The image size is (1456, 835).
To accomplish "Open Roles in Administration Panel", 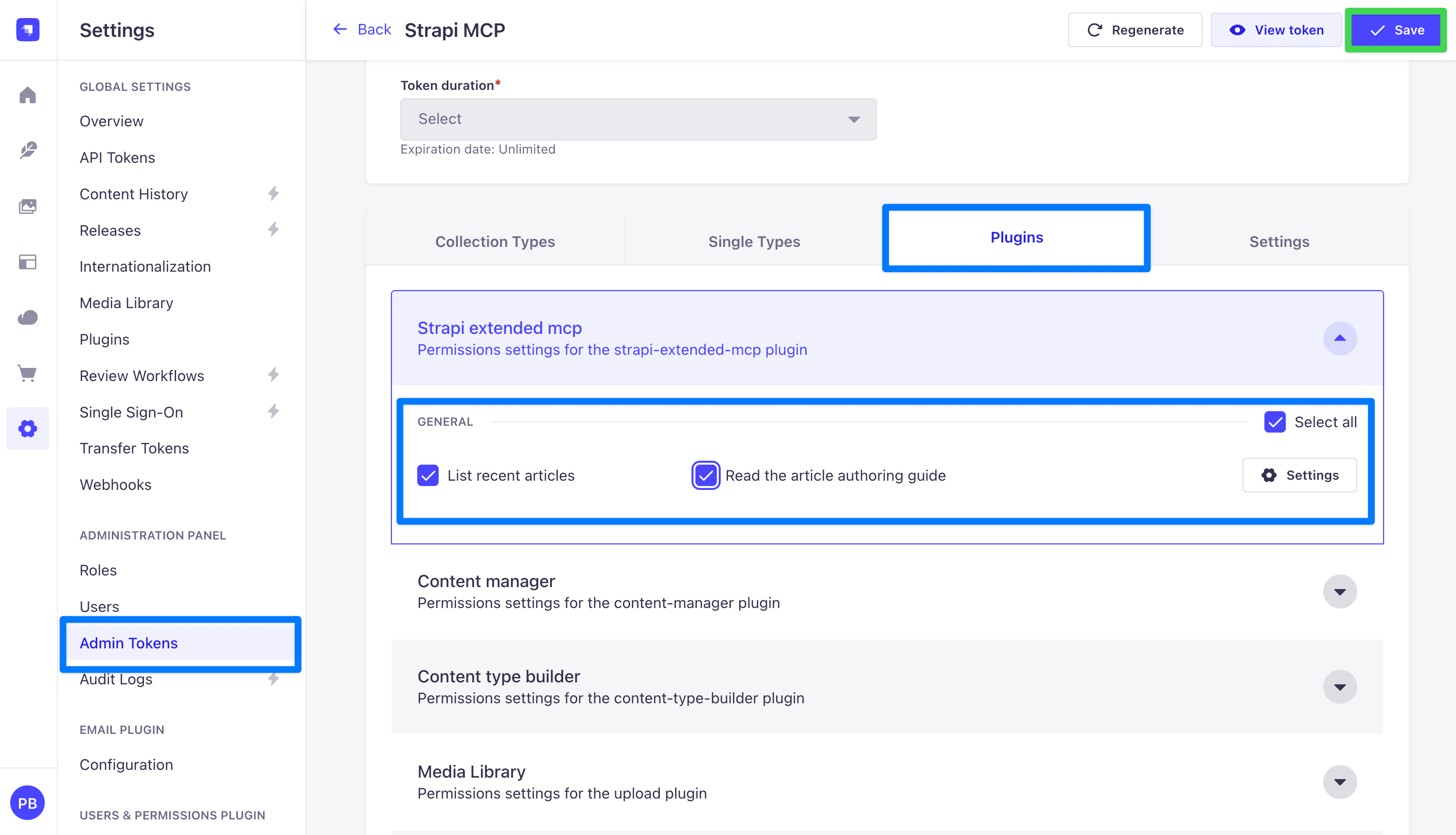I will coord(98,570).
